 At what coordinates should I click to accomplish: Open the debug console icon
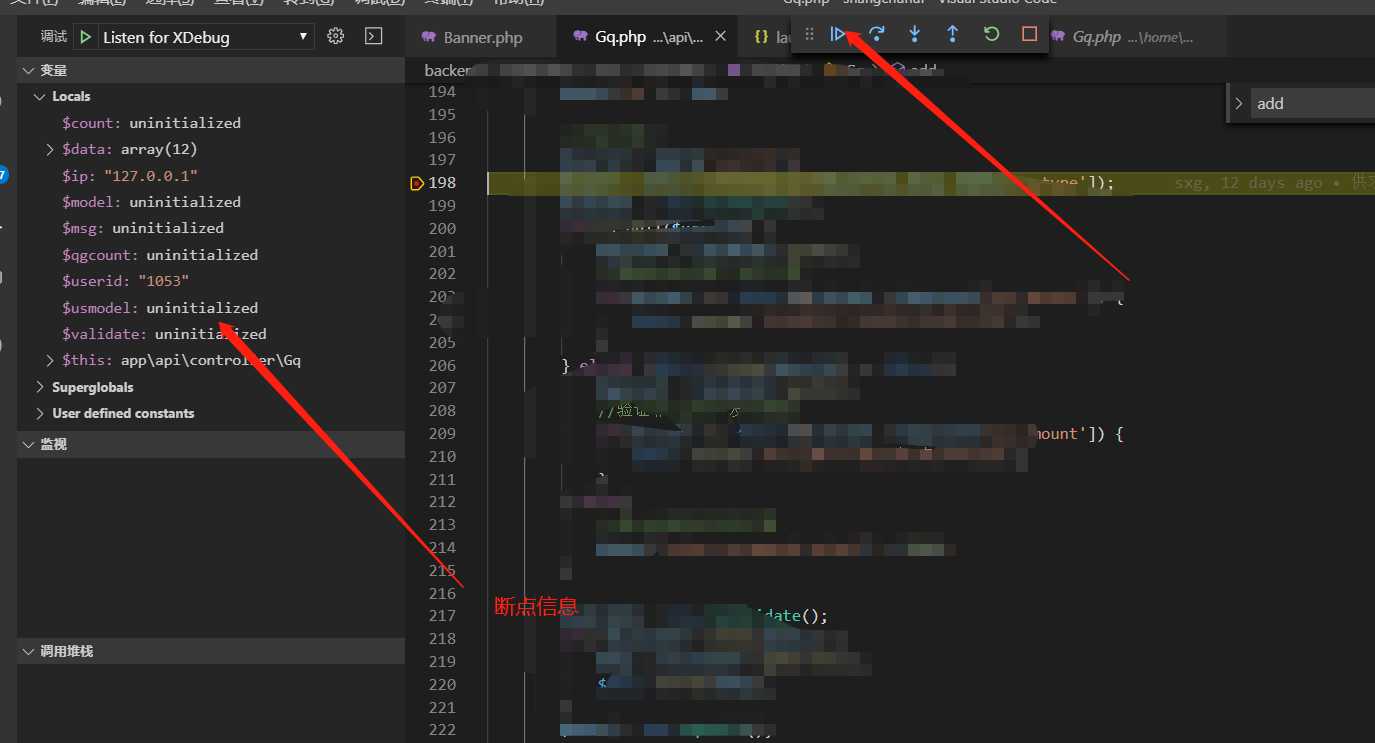(x=373, y=36)
